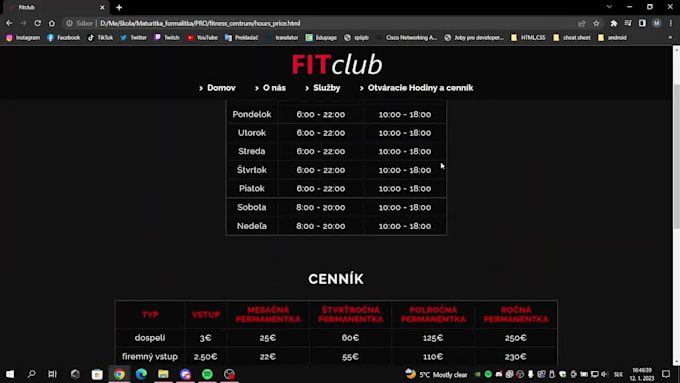Screen dimensions: 680x383
Task: Open the share page icon in address bar
Action: pos(582,23)
